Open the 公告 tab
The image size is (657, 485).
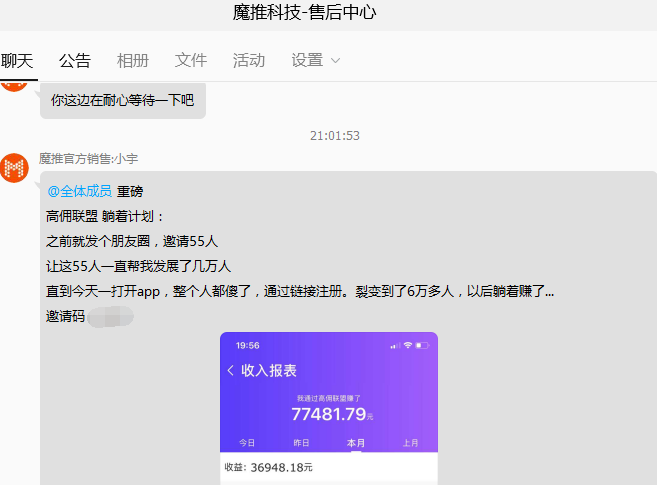(x=75, y=61)
